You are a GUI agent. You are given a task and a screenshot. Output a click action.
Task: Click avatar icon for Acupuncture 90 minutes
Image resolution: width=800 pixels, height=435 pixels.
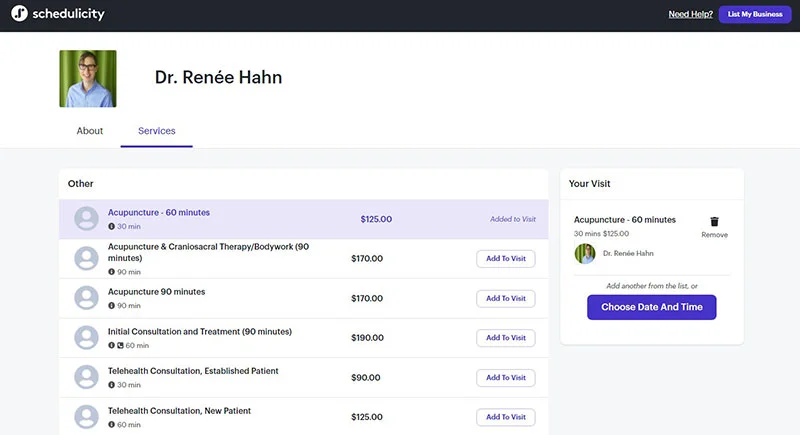coord(86,298)
